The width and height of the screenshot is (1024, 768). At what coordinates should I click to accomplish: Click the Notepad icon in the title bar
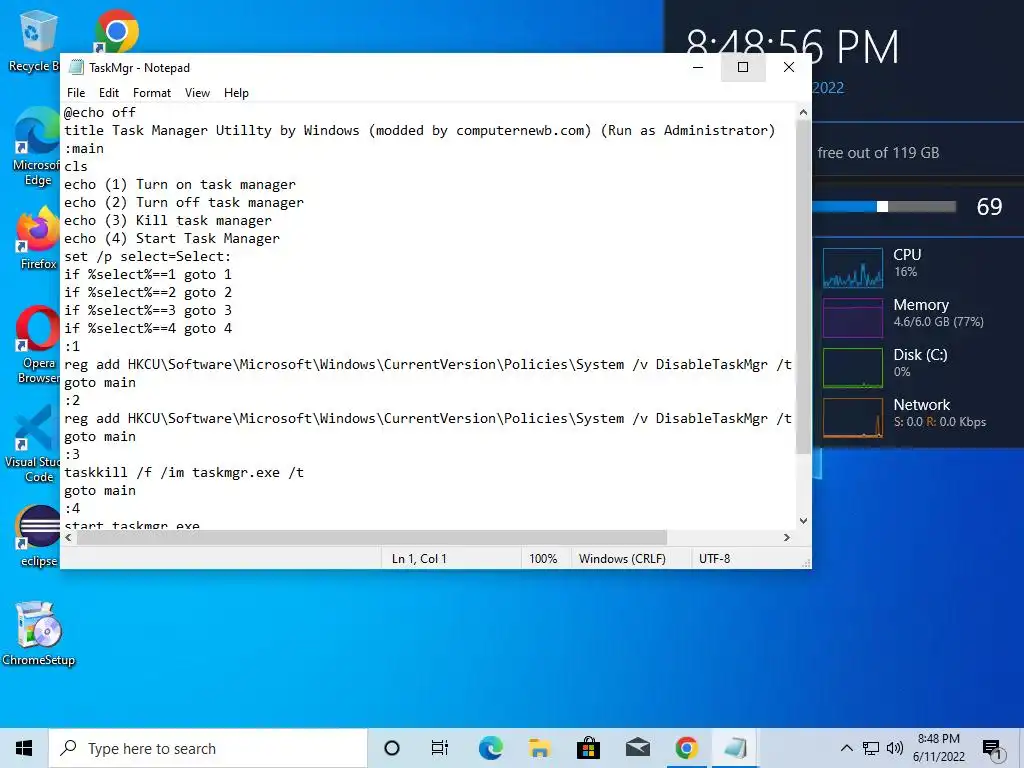[76, 67]
